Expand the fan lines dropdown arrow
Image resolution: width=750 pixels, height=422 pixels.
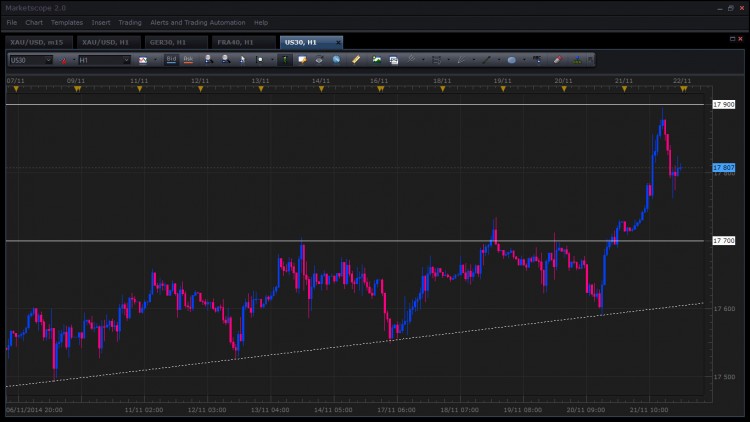[474, 60]
